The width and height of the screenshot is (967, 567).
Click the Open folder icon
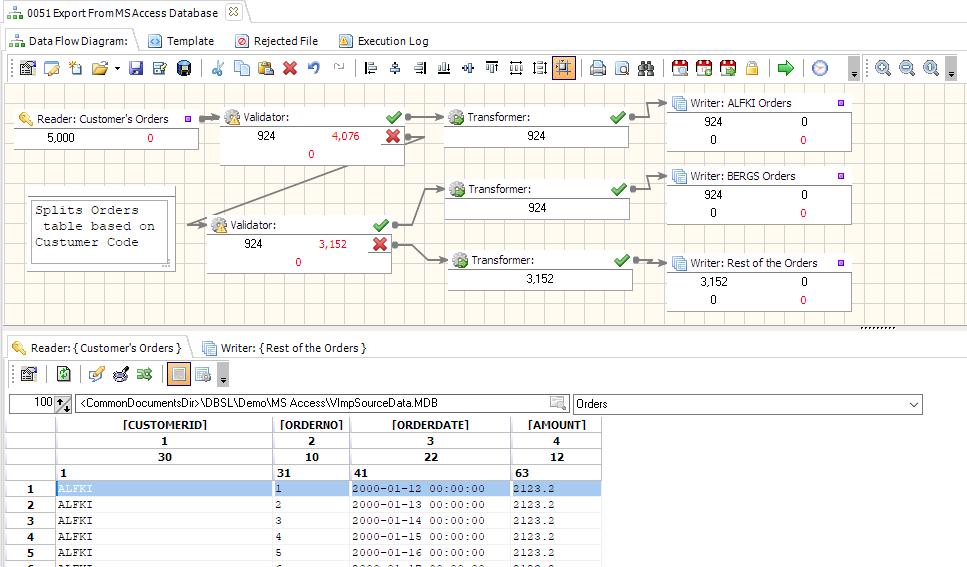pyautogui.click(x=99, y=68)
